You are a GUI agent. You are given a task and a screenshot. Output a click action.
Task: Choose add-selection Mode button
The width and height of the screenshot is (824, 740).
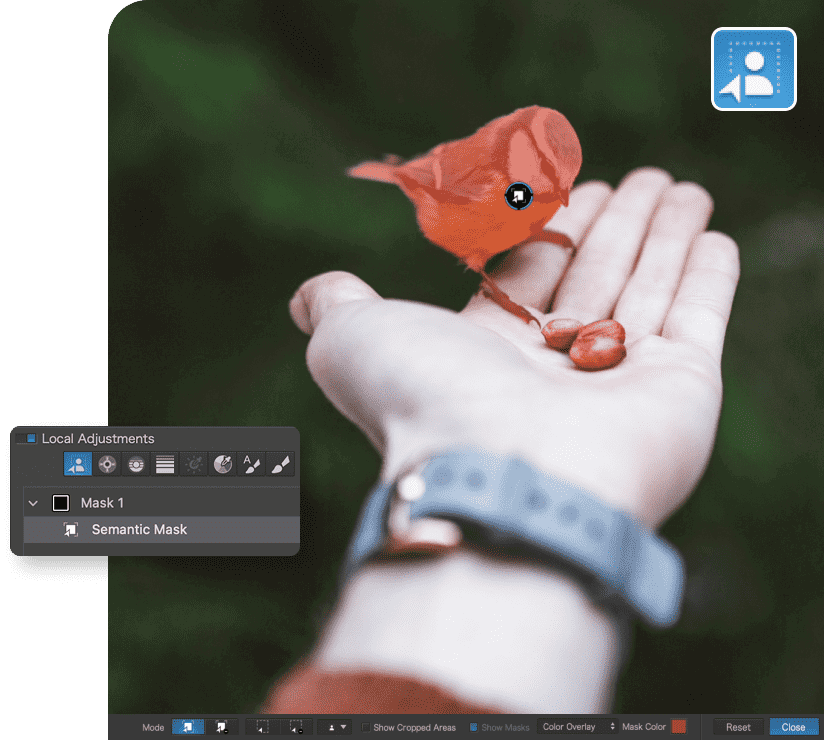tap(188, 727)
